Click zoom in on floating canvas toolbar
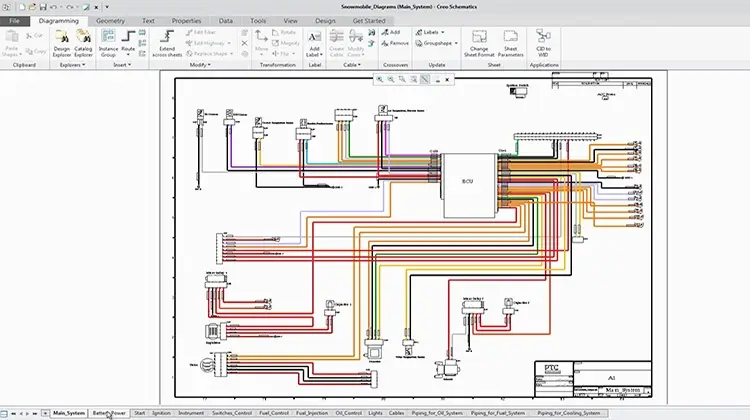The image size is (750, 420). (379, 79)
